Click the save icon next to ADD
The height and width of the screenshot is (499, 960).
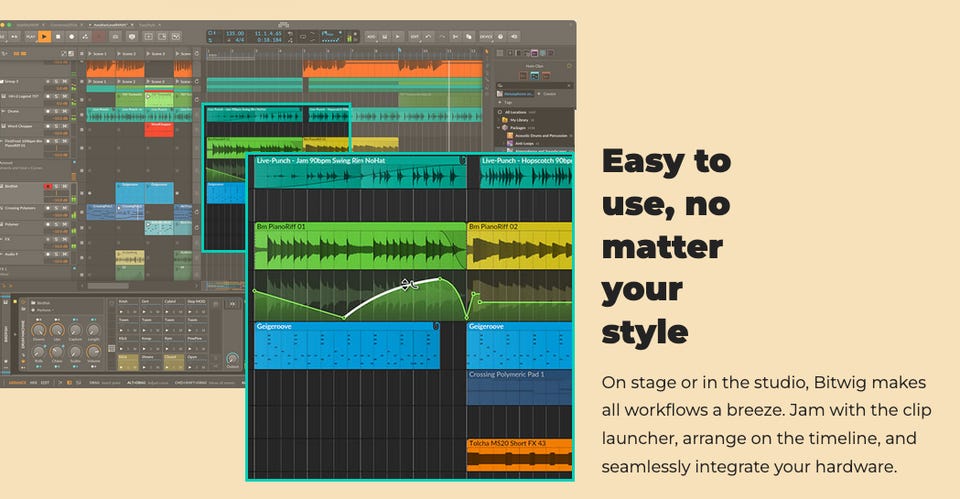tap(384, 37)
